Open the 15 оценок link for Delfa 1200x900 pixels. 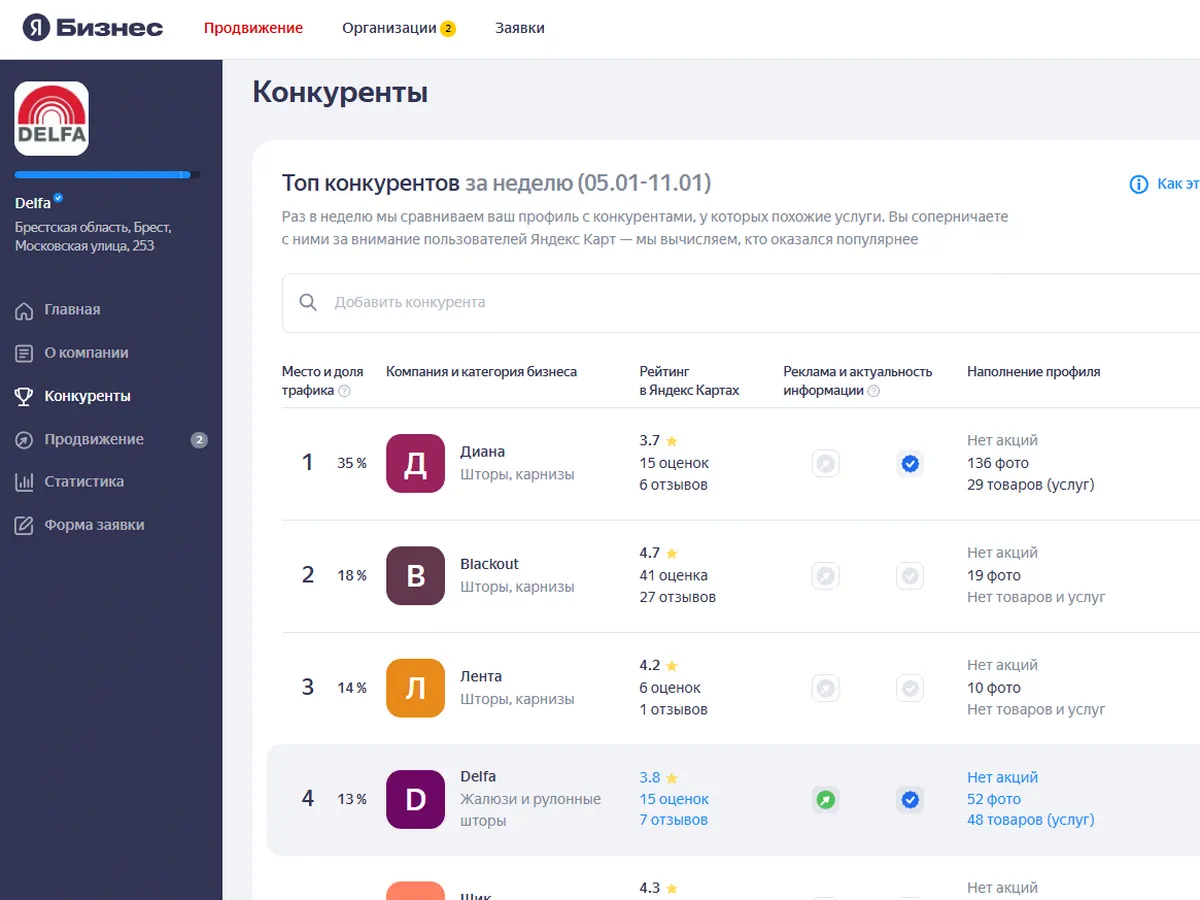tap(673, 799)
